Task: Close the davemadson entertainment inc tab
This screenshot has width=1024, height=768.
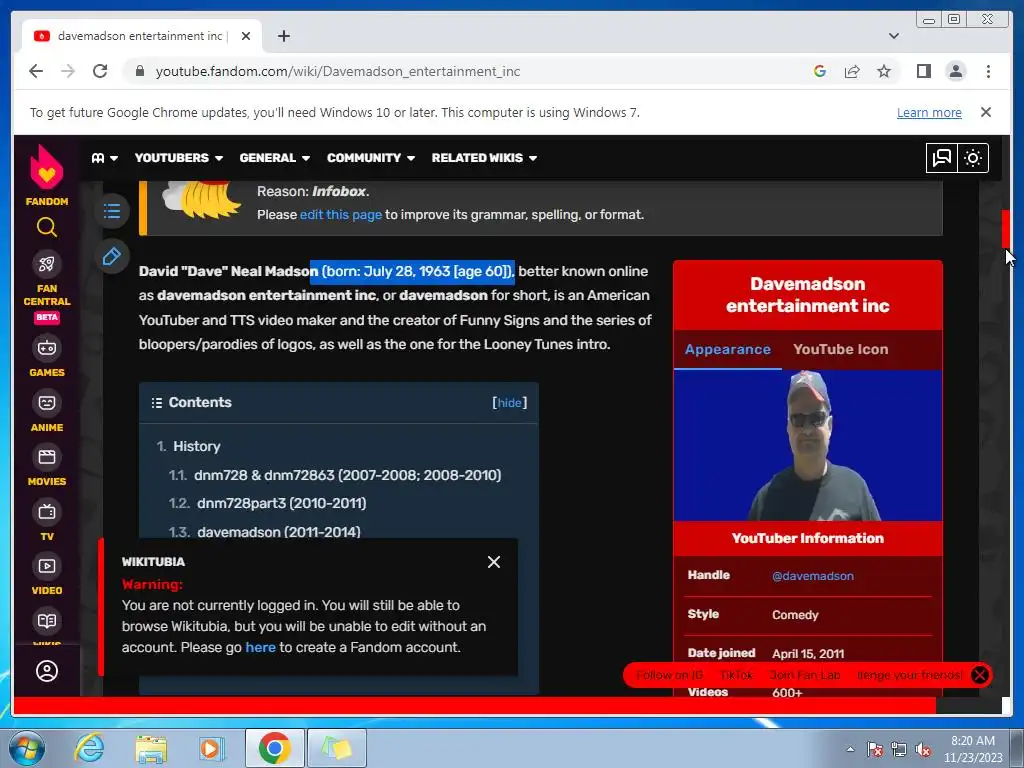Action: 246,36
